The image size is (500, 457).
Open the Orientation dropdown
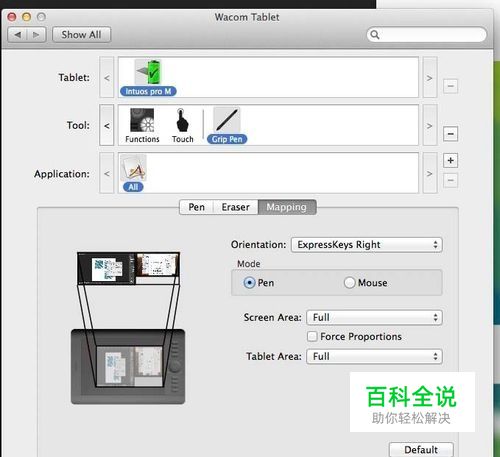tap(367, 245)
